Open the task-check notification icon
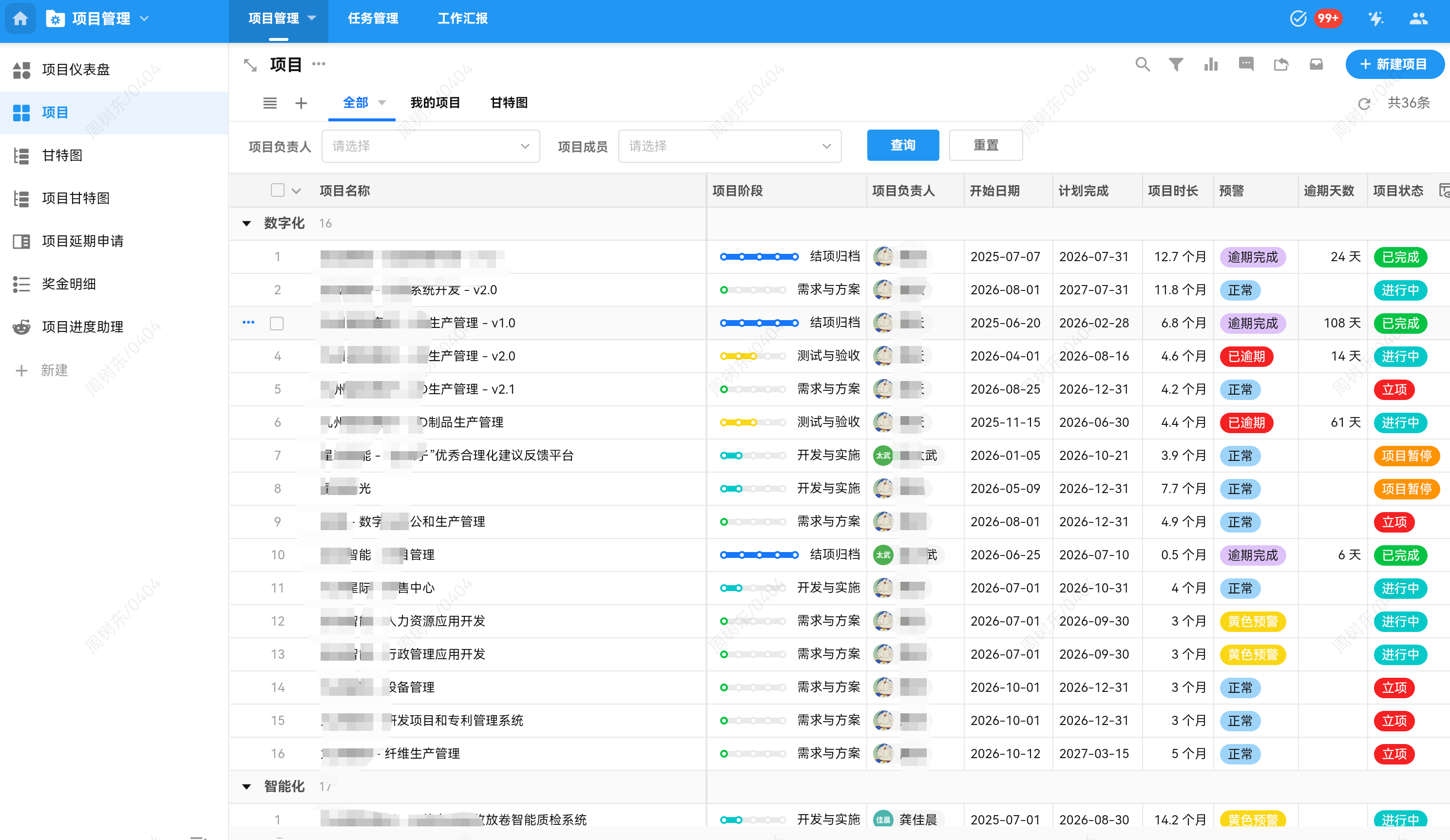This screenshot has width=1450, height=840. 1297,19
